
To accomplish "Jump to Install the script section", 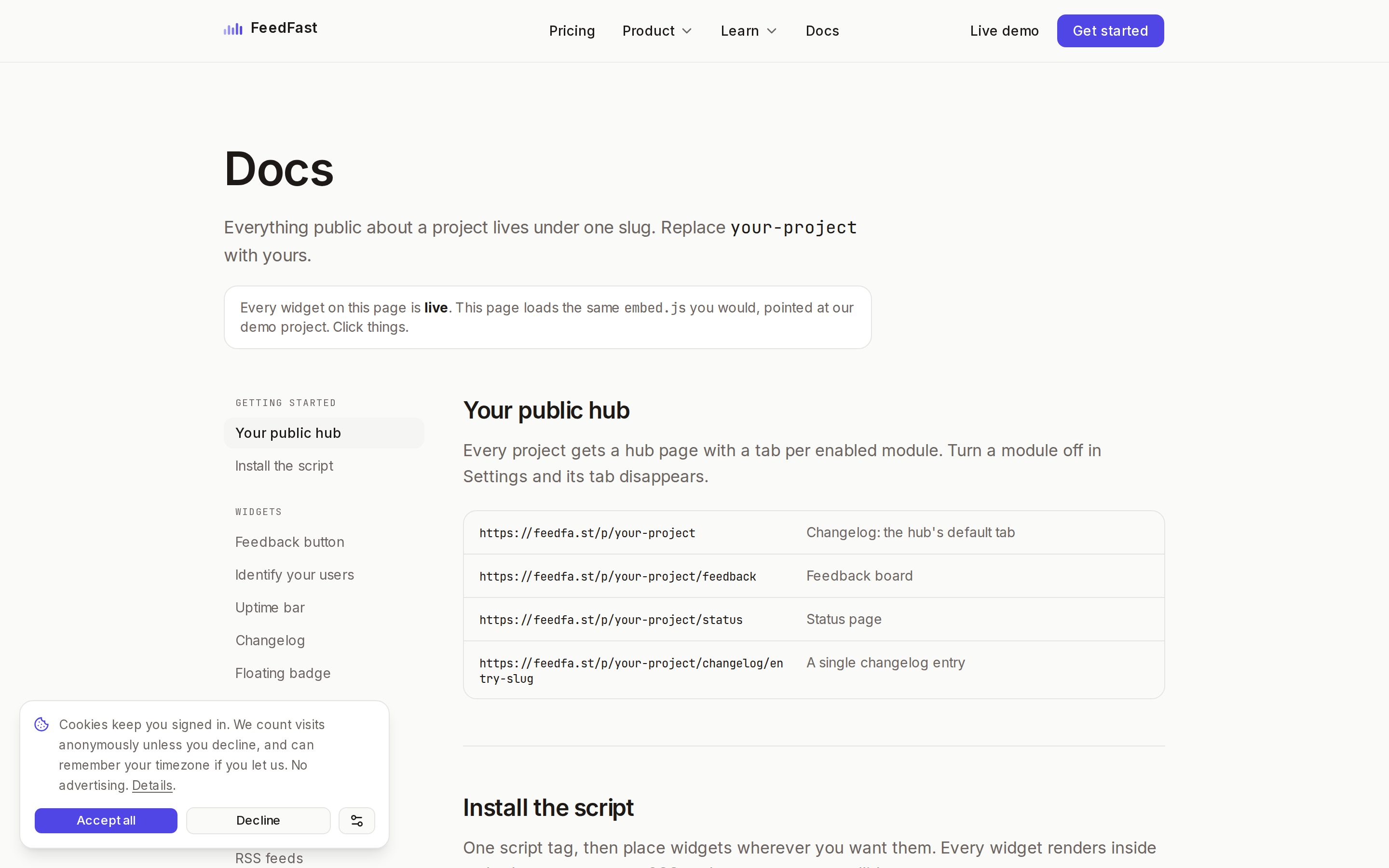I will pyautogui.click(x=284, y=465).
